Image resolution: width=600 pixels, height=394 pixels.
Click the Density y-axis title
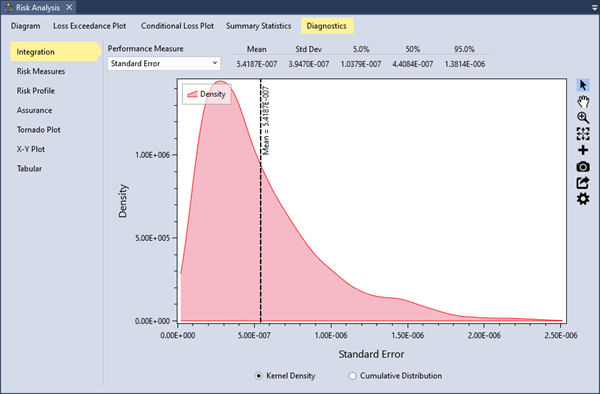click(123, 201)
